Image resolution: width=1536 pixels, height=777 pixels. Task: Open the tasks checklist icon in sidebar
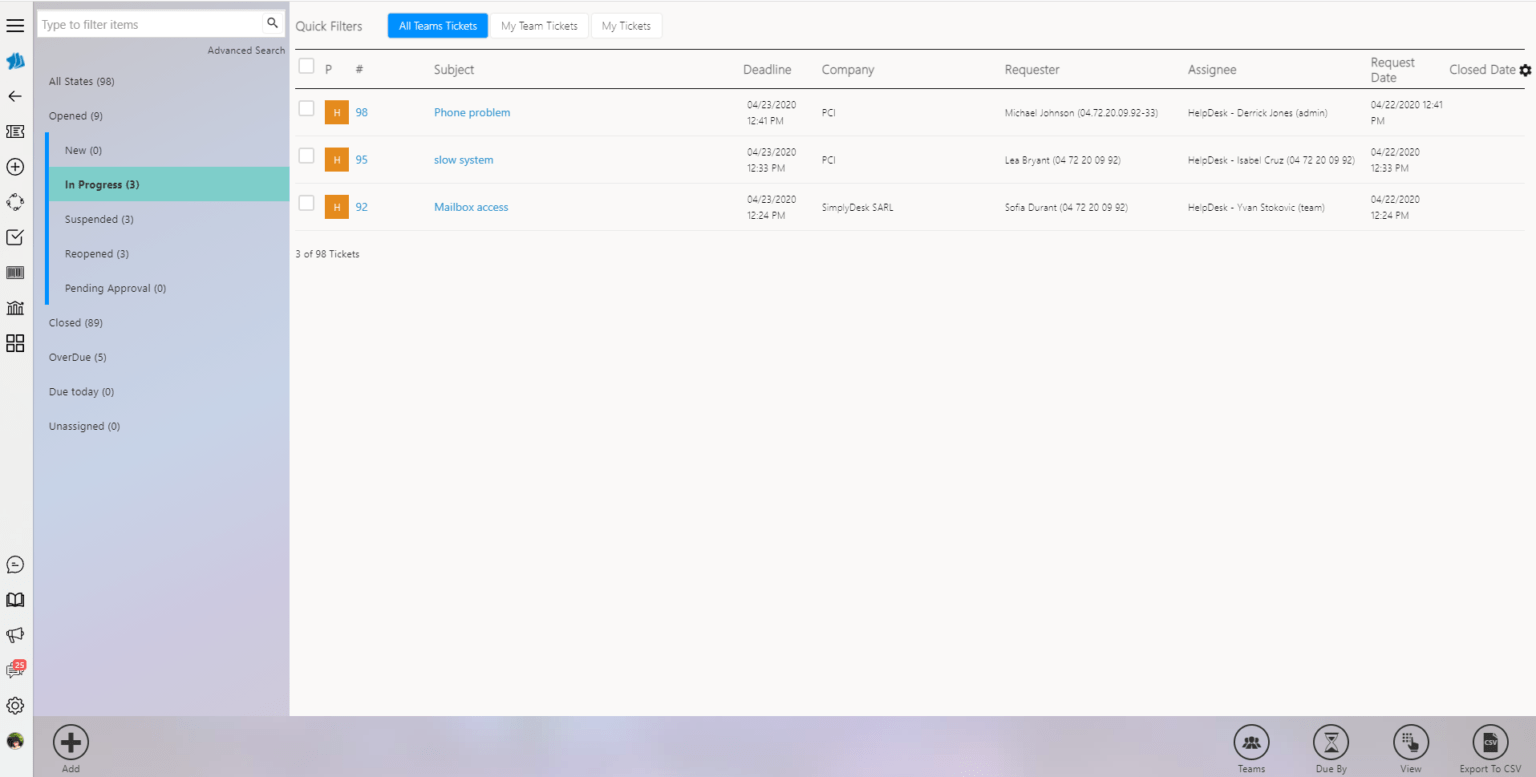point(15,237)
